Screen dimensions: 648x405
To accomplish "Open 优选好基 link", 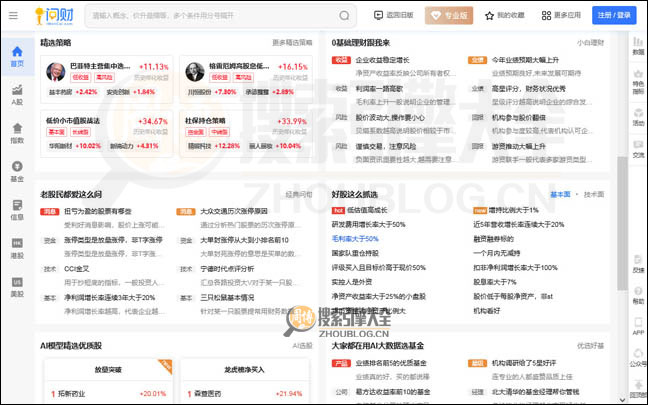I will pos(590,345).
